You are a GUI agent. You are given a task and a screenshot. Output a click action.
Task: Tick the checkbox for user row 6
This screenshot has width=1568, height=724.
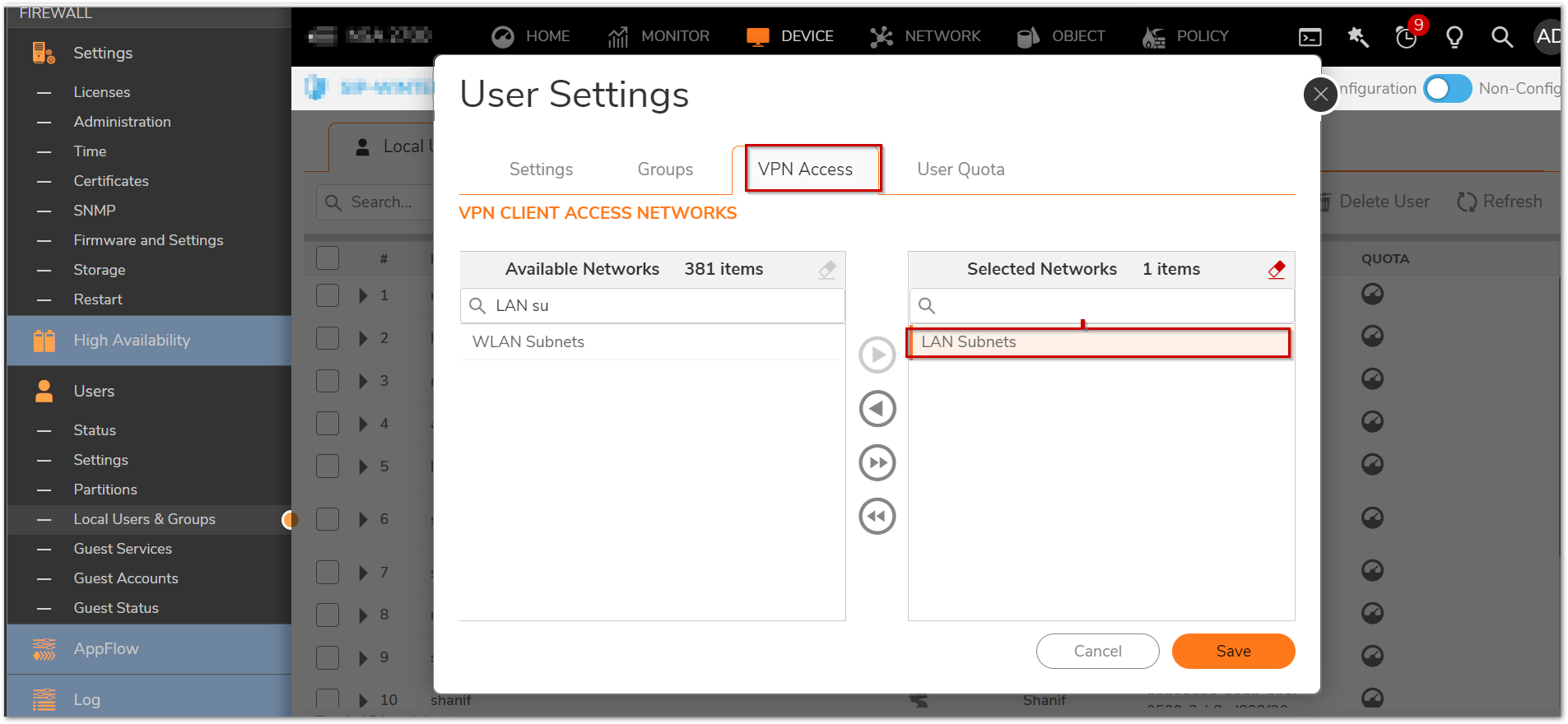(x=328, y=519)
